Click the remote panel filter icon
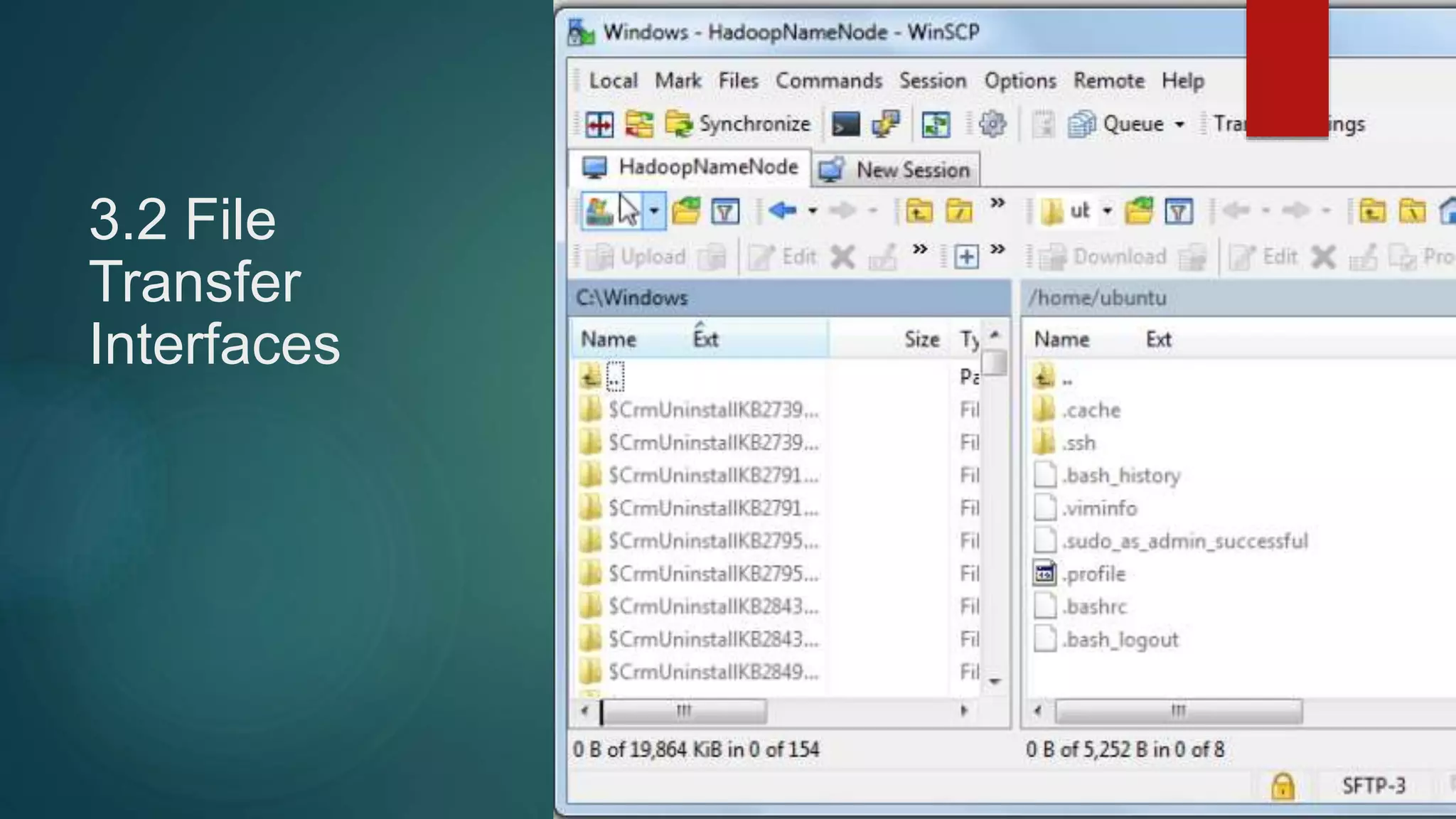This screenshot has width=1456, height=819. 1179,211
